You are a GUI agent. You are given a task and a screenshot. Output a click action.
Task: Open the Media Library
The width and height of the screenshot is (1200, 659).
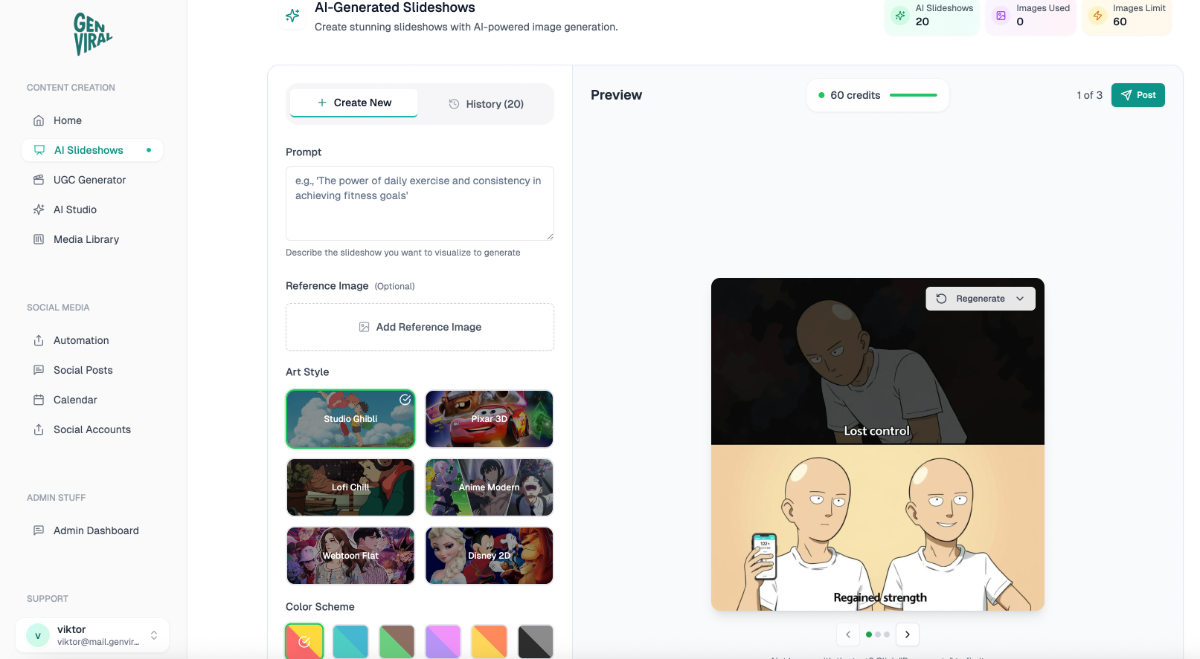[92, 240]
